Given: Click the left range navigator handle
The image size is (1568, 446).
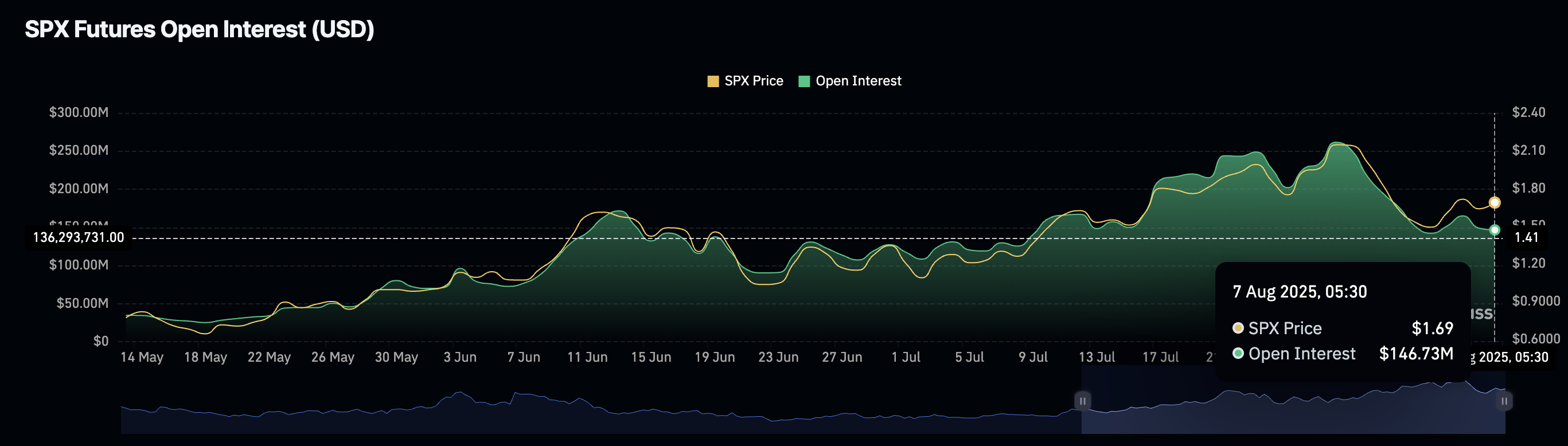Looking at the screenshot, I should click(1082, 401).
